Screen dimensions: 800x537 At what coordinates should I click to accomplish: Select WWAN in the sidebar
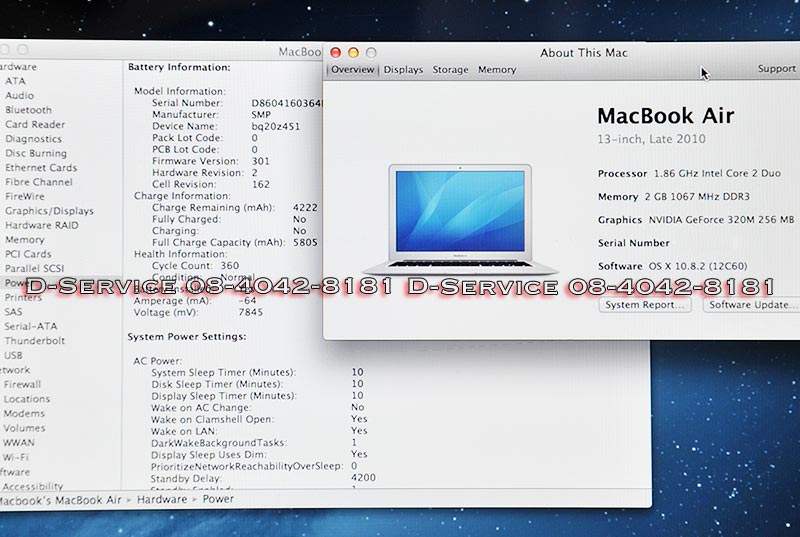pos(18,443)
